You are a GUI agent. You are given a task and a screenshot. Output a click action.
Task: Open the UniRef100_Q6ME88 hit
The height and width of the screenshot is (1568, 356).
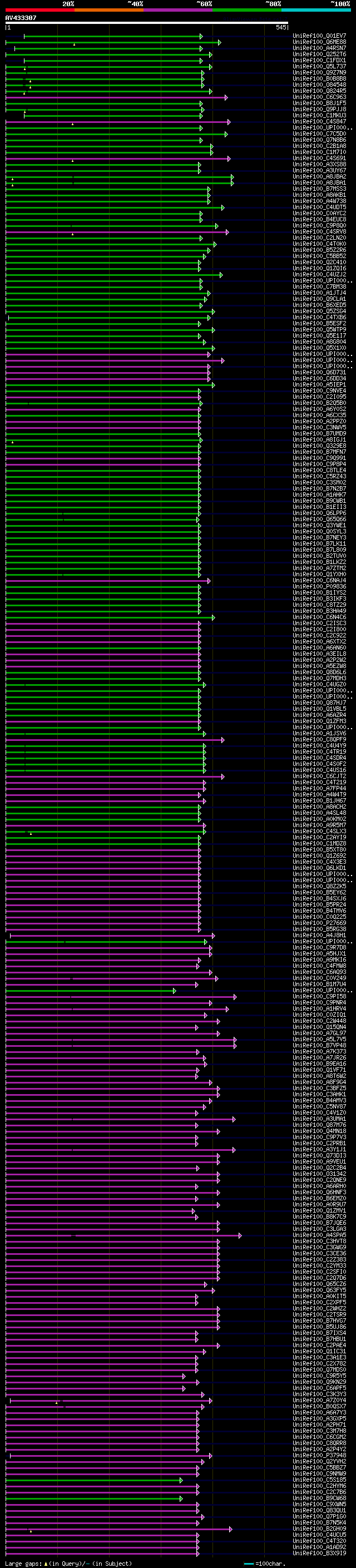point(319,42)
